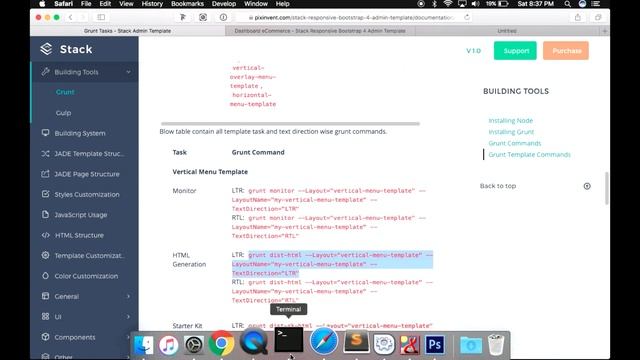Screen dimensions: 640x360
Task: Open Google Chrome from the Dock
Action: point(221,343)
